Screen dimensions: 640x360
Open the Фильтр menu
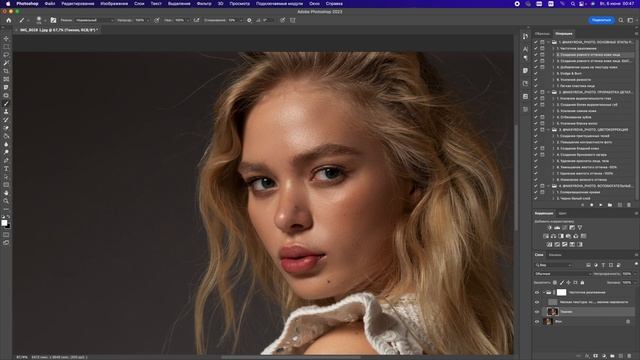pos(204,4)
